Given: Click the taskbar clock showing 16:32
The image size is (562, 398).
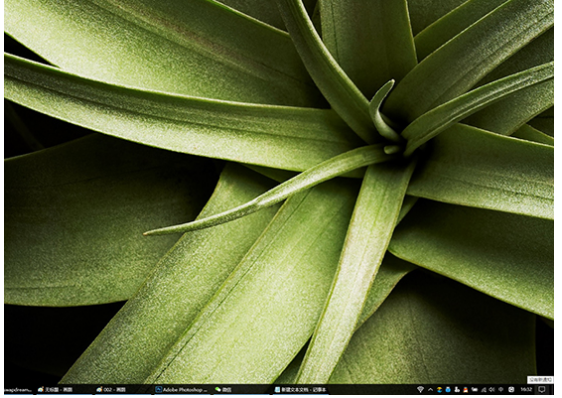Looking at the screenshot, I should point(527,389).
